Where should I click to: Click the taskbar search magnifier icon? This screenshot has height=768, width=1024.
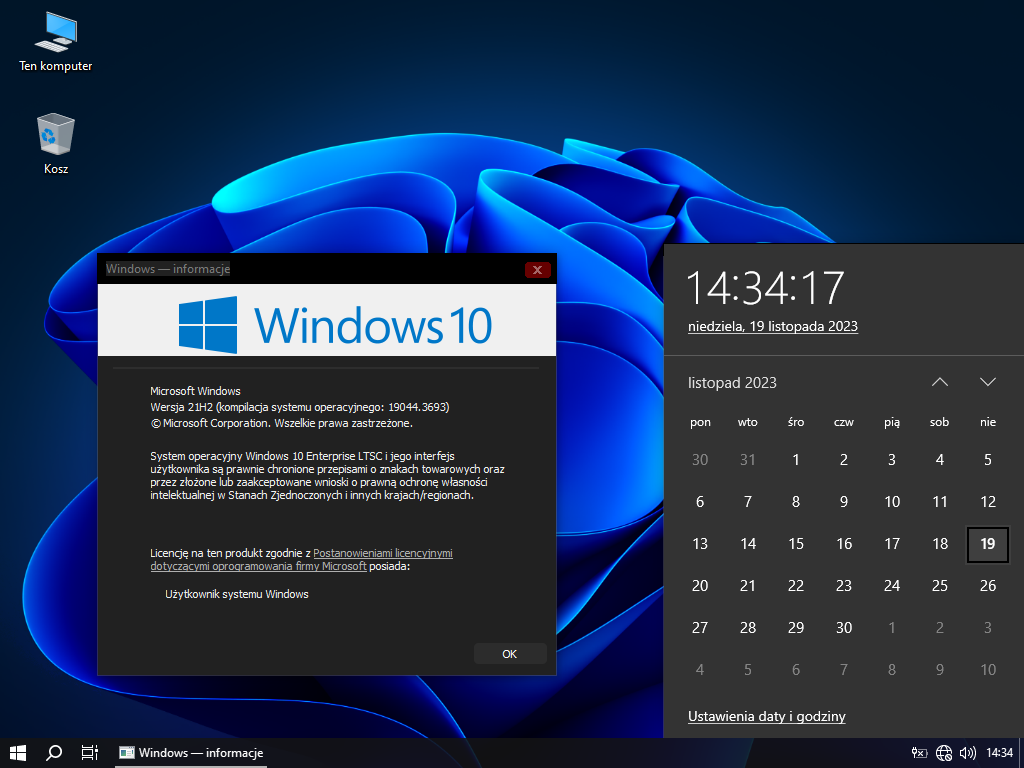(x=55, y=753)
